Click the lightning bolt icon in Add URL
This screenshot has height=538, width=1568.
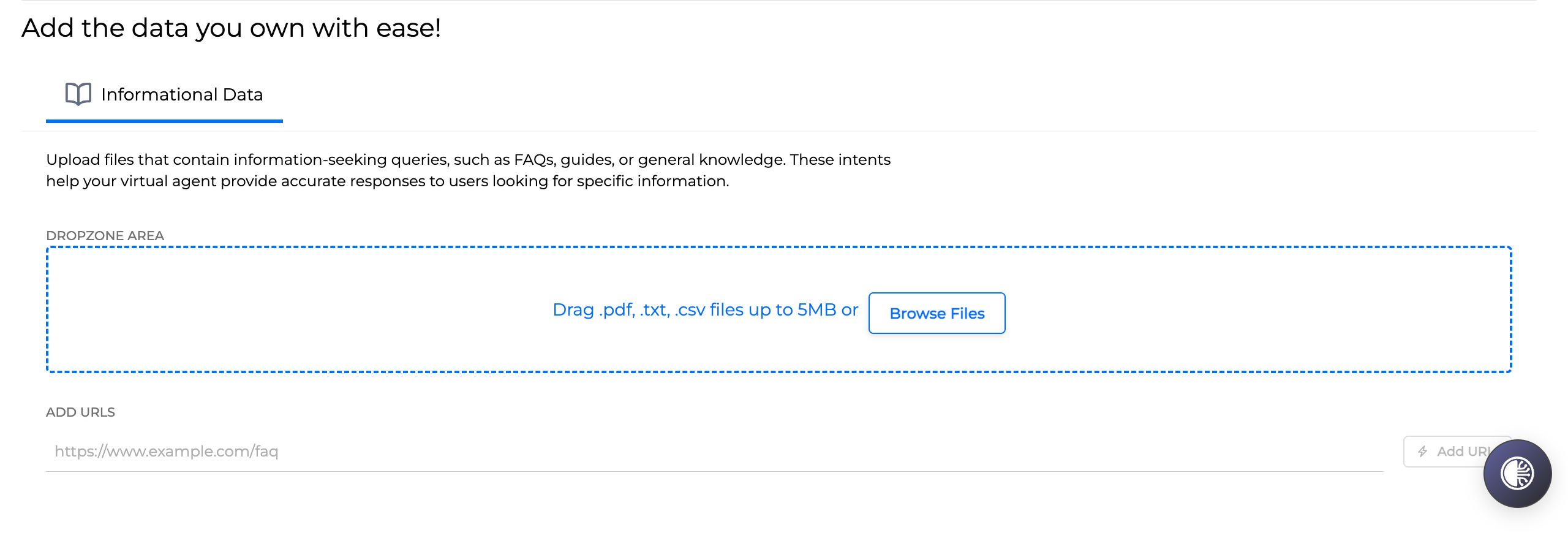click(x=1423, y=452)
